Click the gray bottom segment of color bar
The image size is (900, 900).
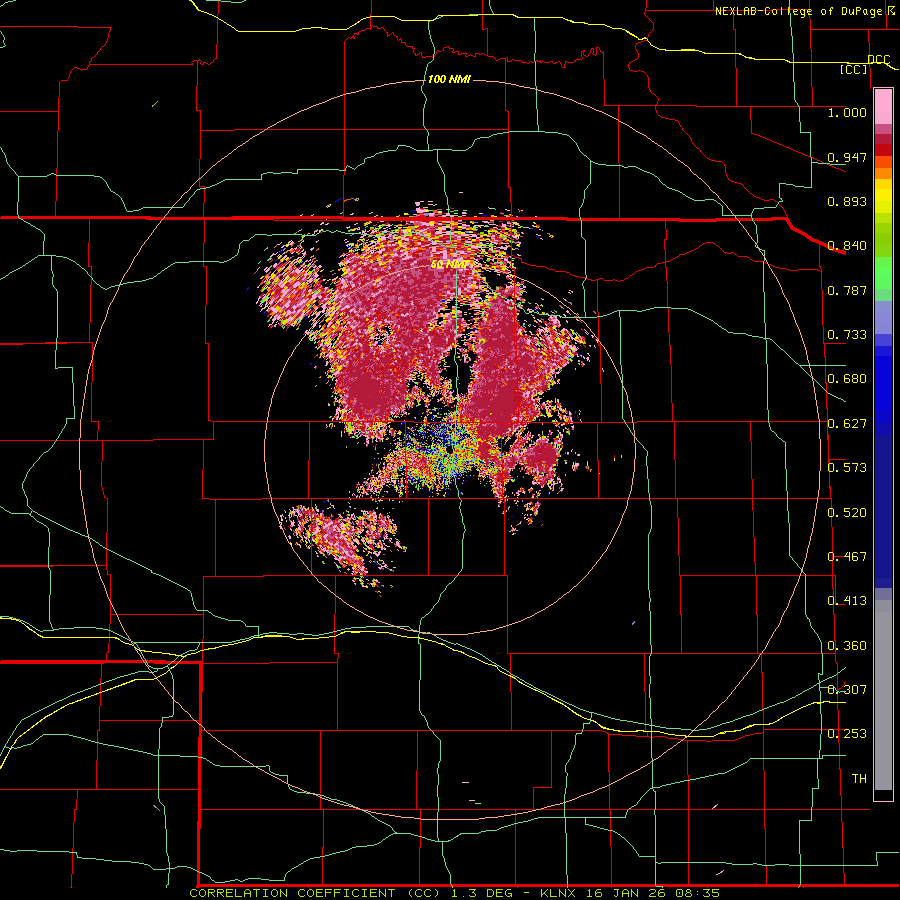[x=883, y=695]
